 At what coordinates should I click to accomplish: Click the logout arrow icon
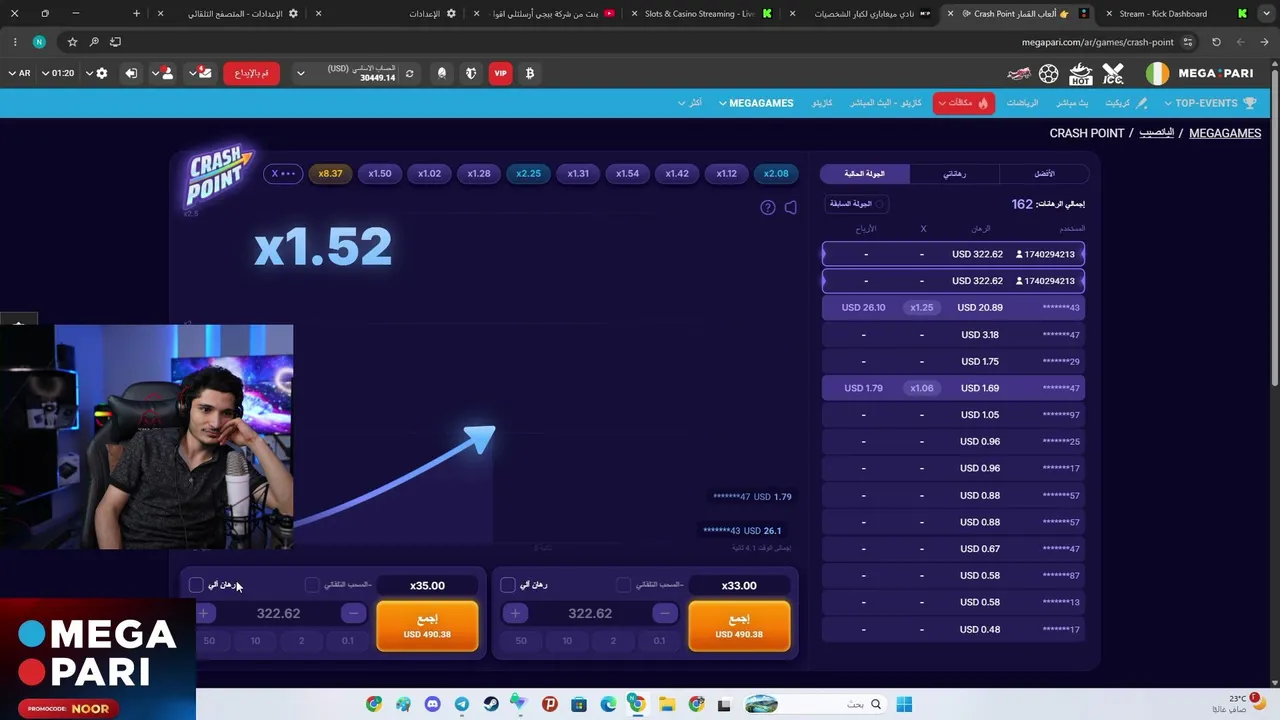tap(131, 73)
